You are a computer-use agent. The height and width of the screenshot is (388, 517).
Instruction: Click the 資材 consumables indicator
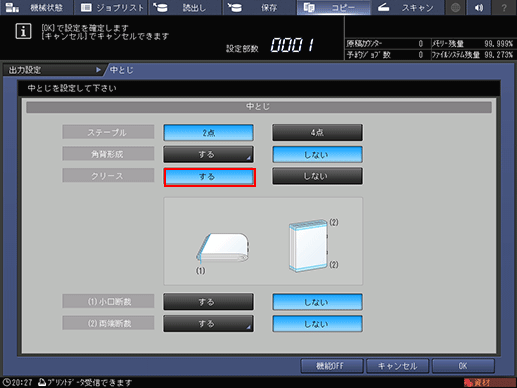(489, 382)
